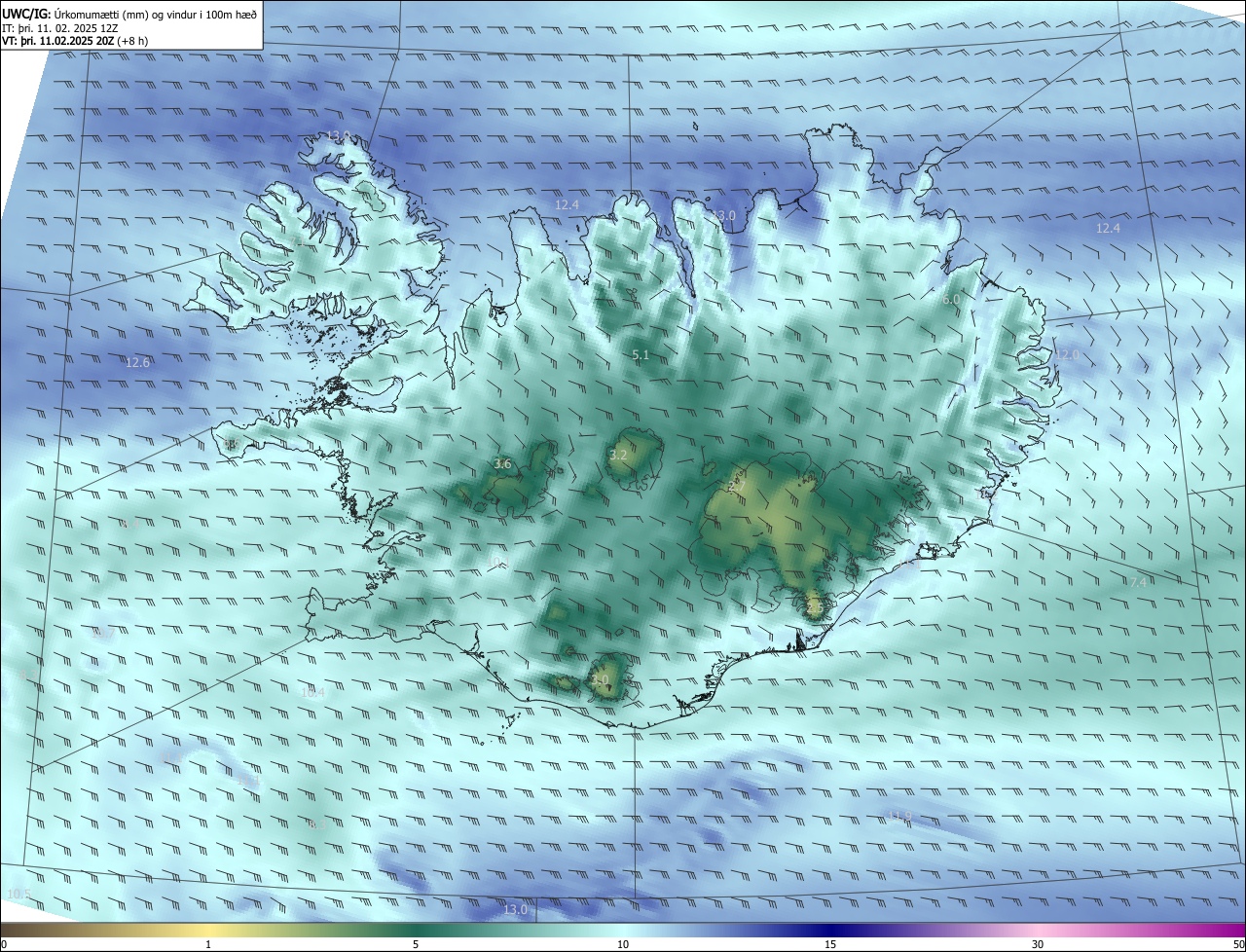Click the '1' tick label on the scale
The image size is (1246, 952).
pos(208,944)
